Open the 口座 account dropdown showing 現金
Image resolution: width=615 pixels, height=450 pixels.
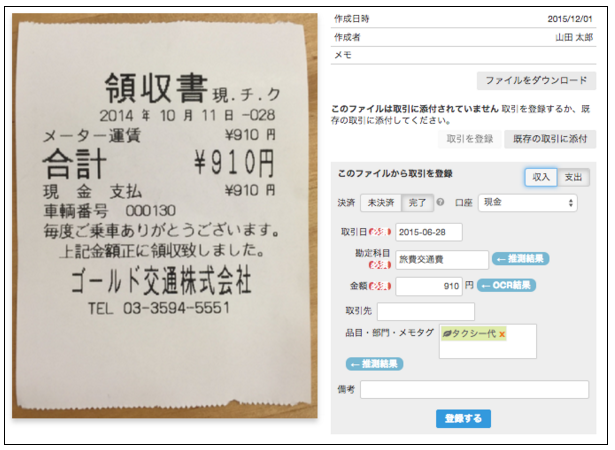click(x=528, y=203)
